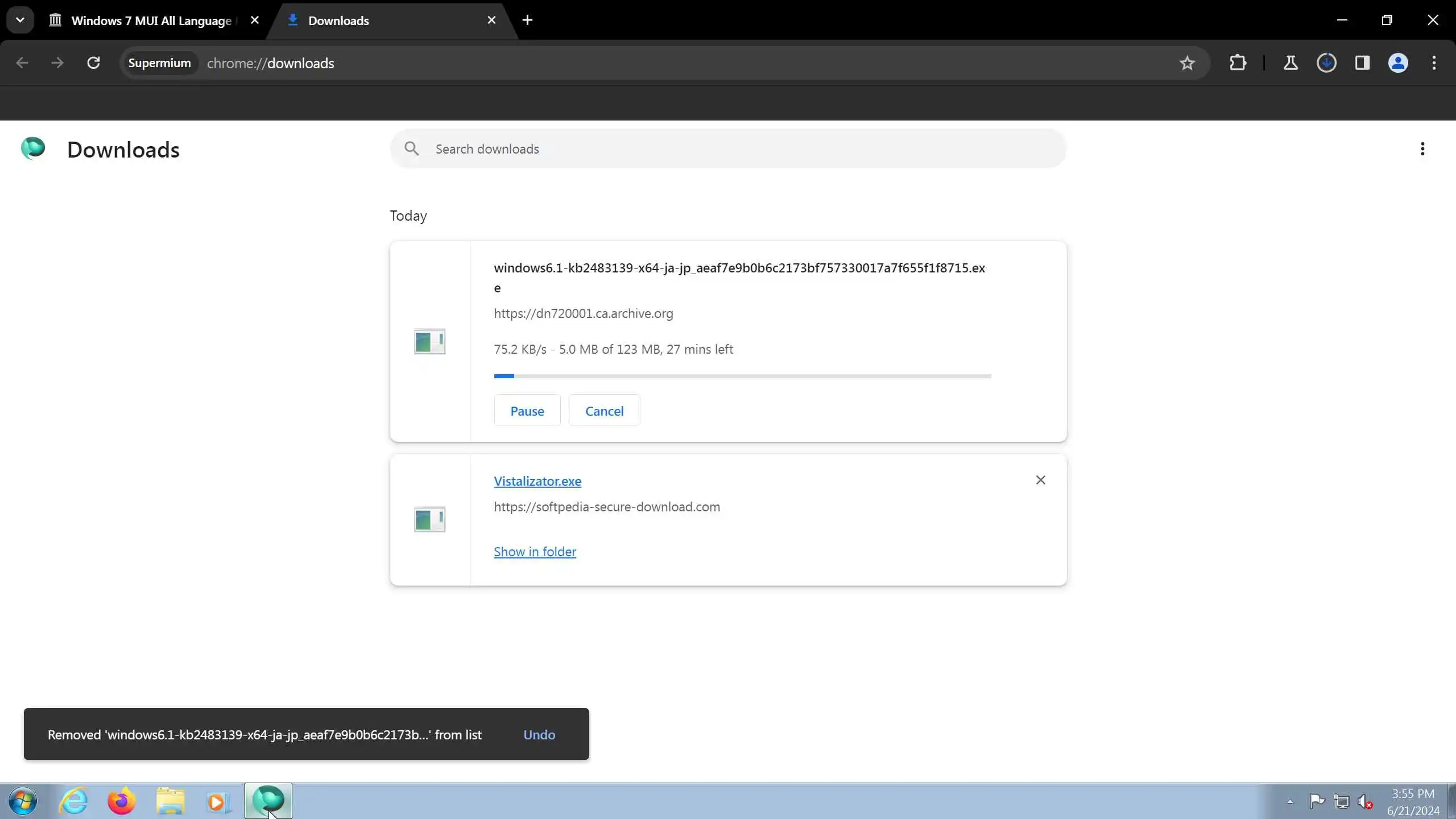Image resolution: width=1456 pixels, height=819 pixels.
Task: Open the profile avatar icon
Action: coord(1398,63)
